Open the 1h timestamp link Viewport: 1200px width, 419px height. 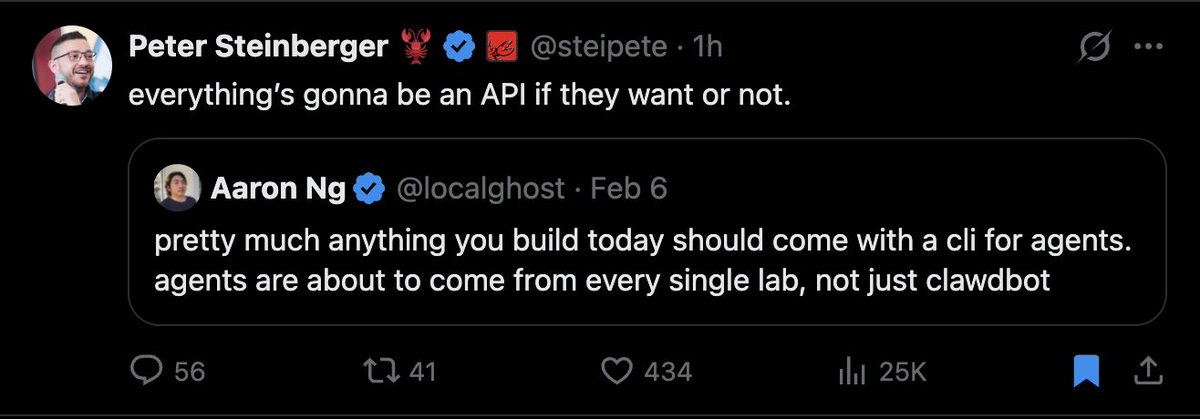(707, 47)
